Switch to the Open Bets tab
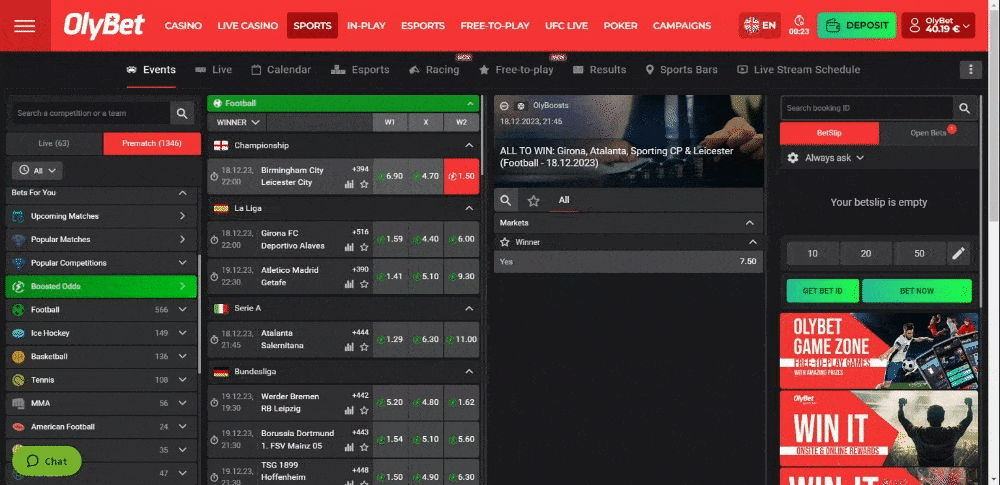 coord(929,133)
